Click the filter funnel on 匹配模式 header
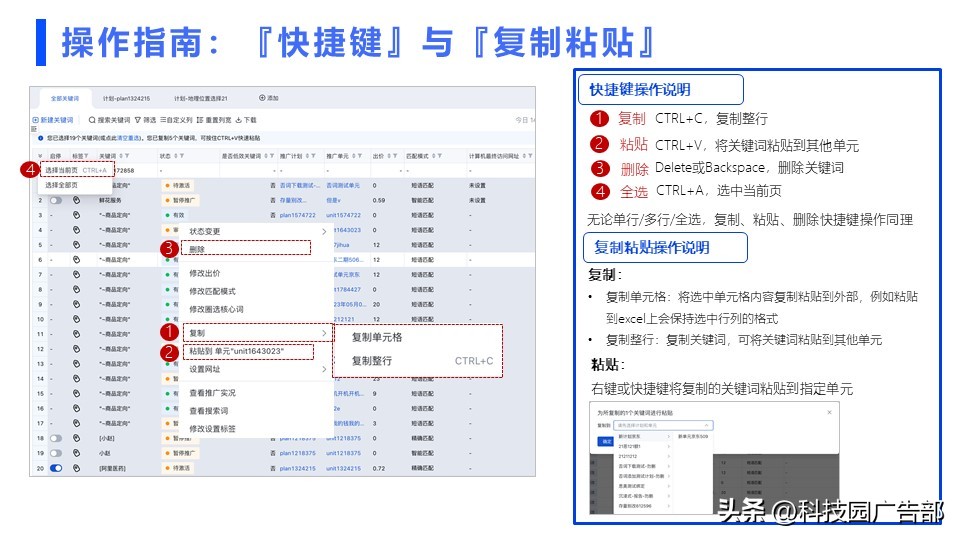 coord(440,156)
